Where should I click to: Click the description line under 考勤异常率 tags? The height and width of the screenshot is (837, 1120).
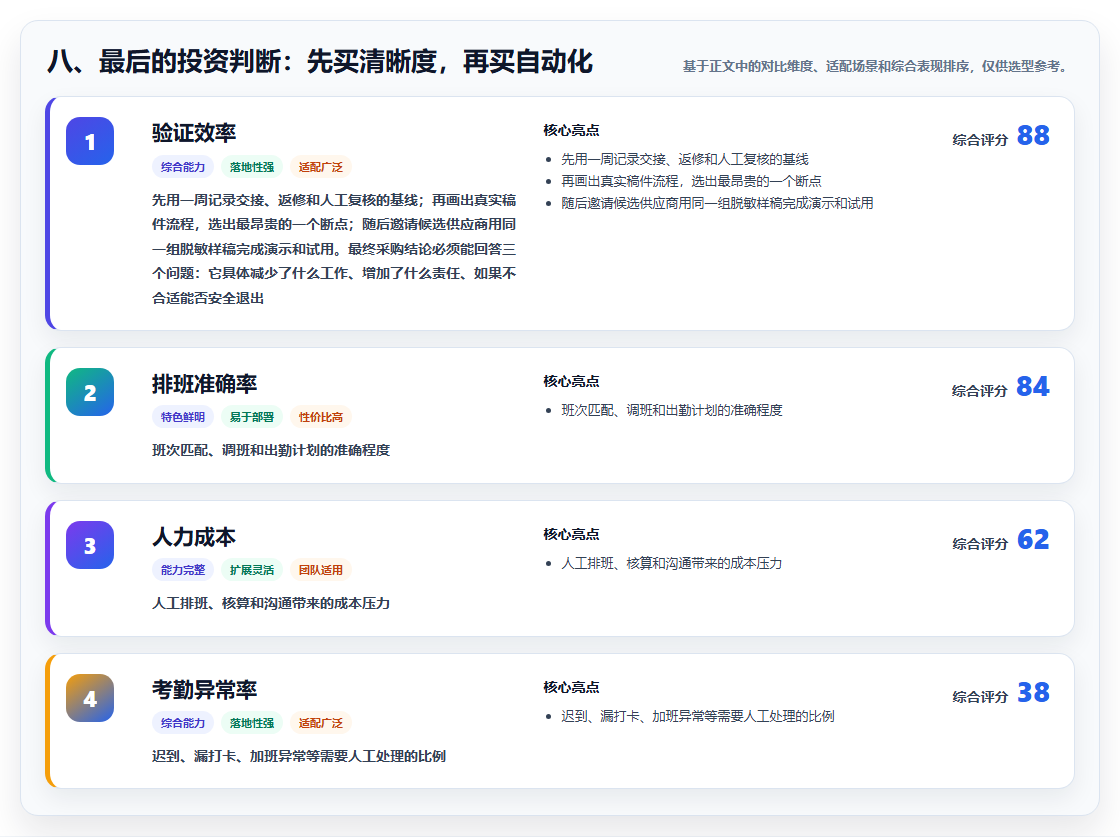pyautogui.click(x=299, y=756)
